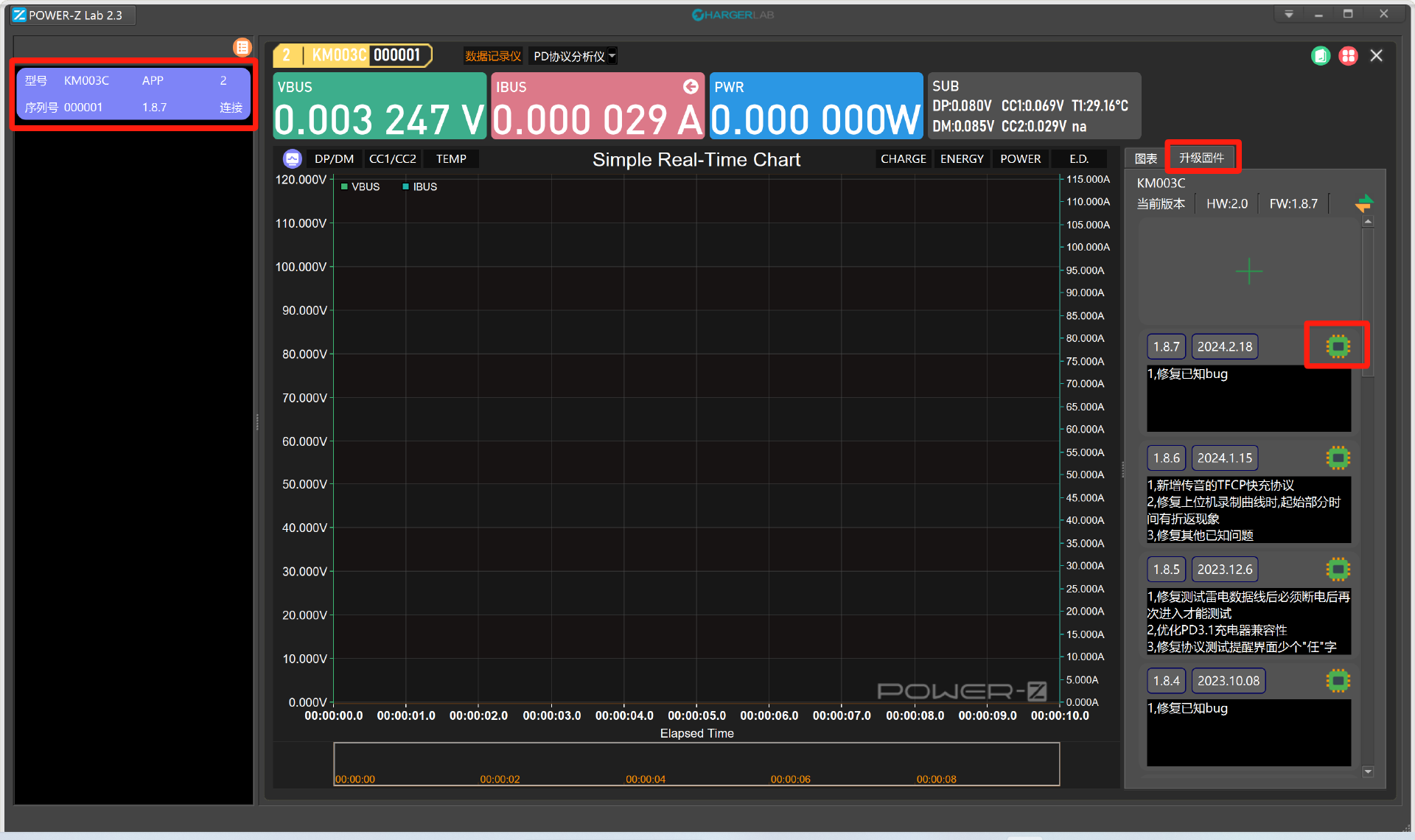Click the 数据记录仪 link
The height and width of the screenshot is (840, 1415).
coord(492,56)
